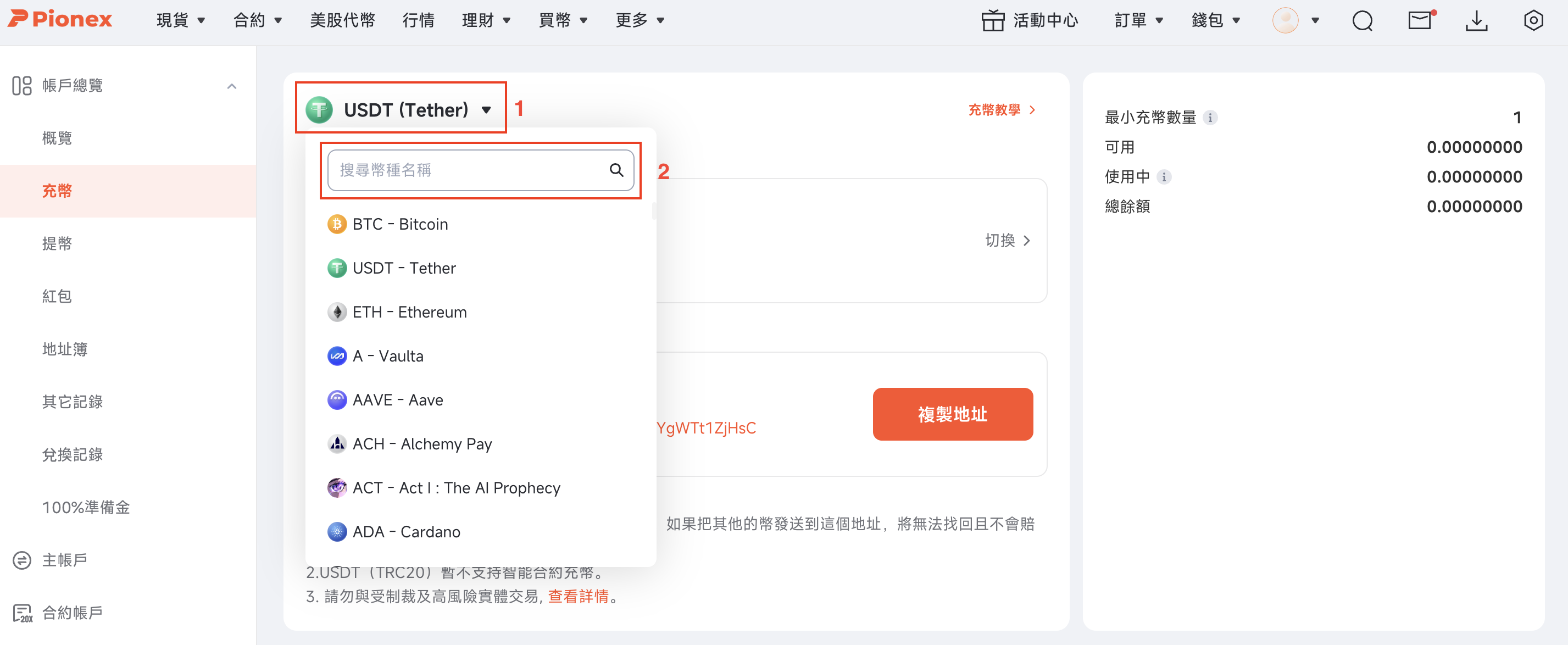
Task: Open the 理財 dropdown menu
Action: point(486,20)
